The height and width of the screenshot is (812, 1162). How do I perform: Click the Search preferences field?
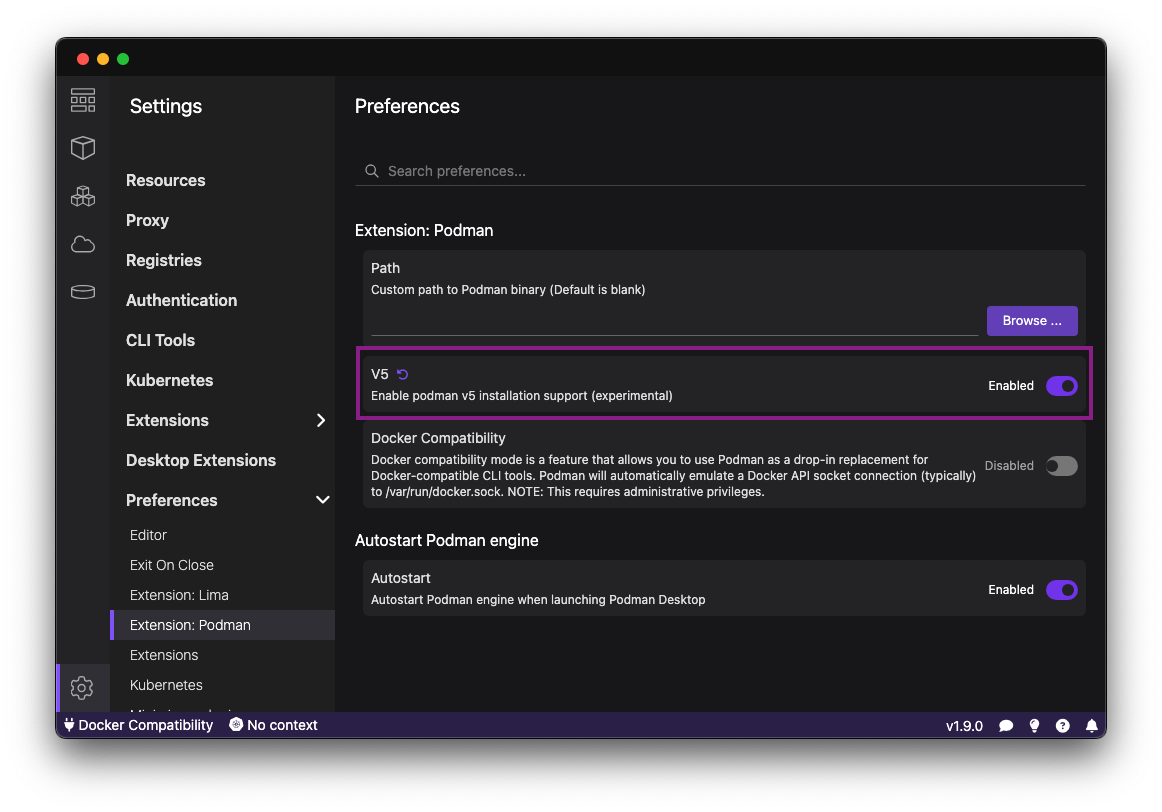[720, 171]
